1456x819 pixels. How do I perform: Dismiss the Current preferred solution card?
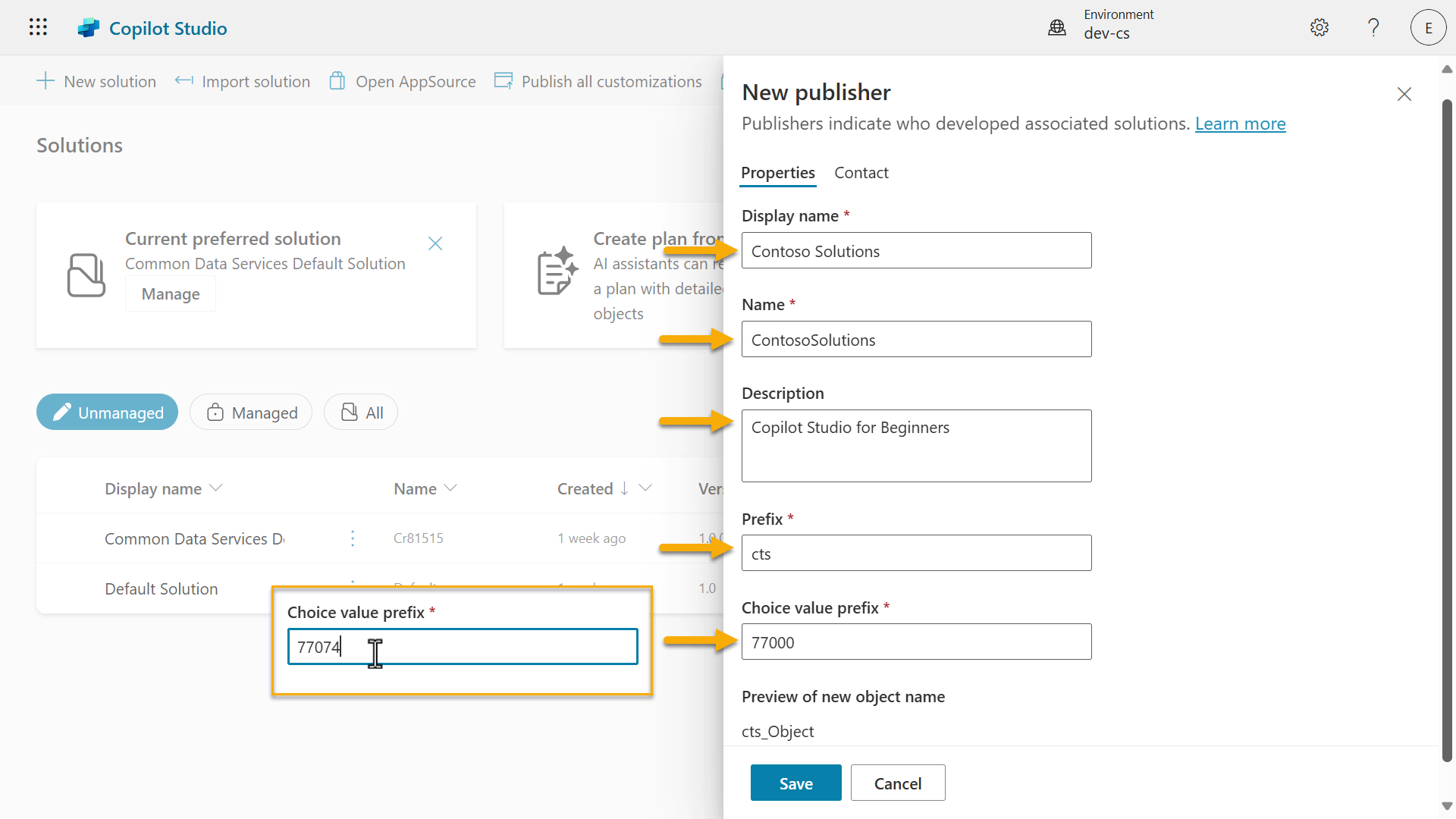(x=435, y=243)
